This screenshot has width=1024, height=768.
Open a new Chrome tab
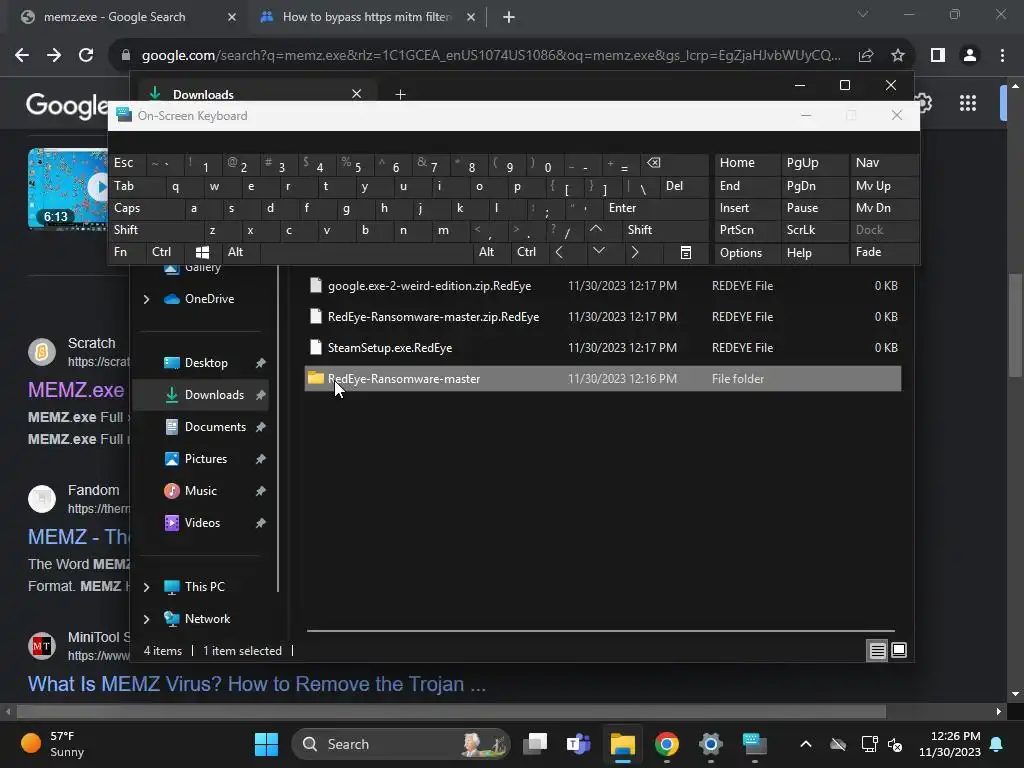coord(509,17)
